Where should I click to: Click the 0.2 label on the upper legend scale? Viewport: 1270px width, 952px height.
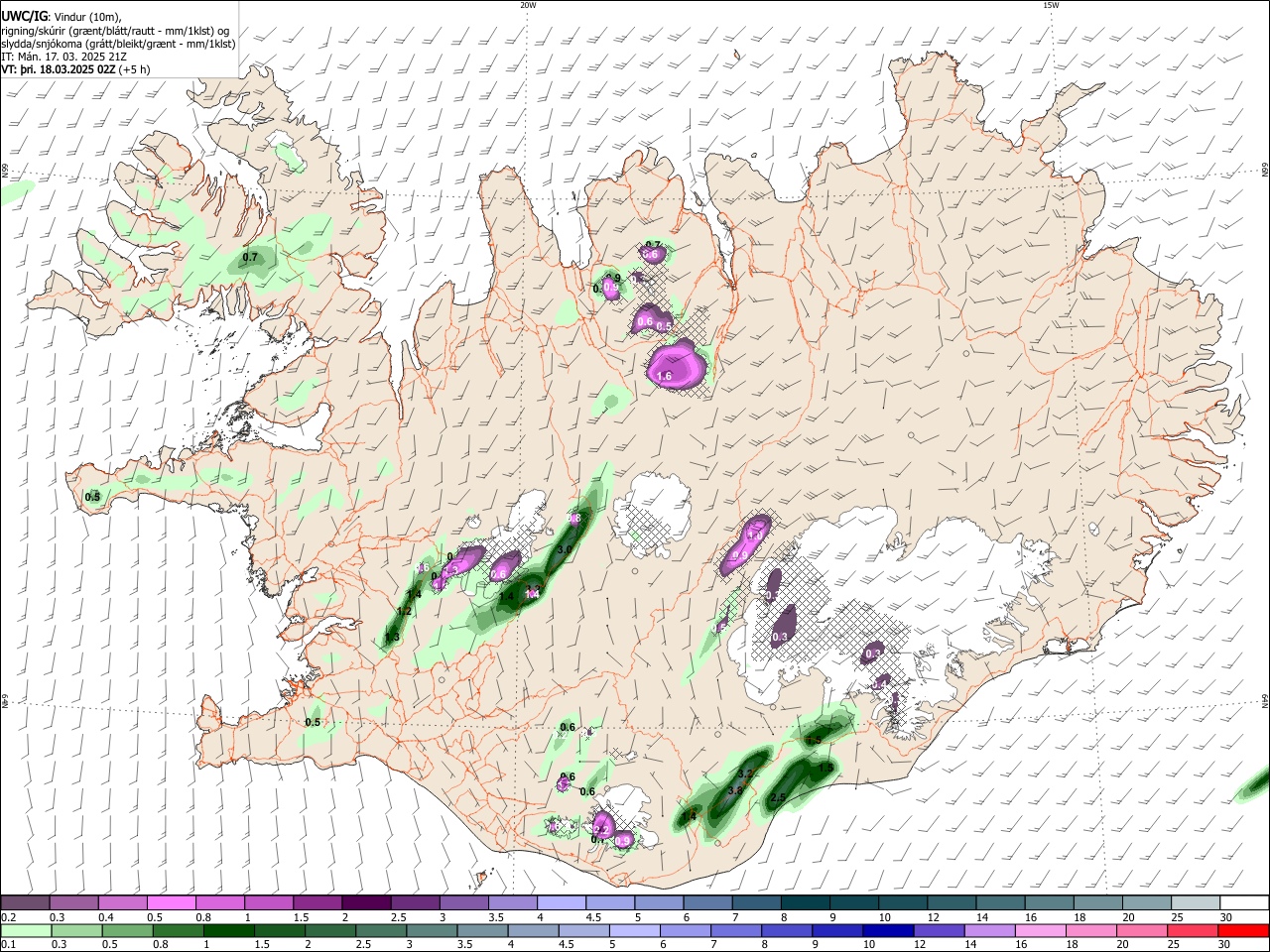click(x=8, y=917)
